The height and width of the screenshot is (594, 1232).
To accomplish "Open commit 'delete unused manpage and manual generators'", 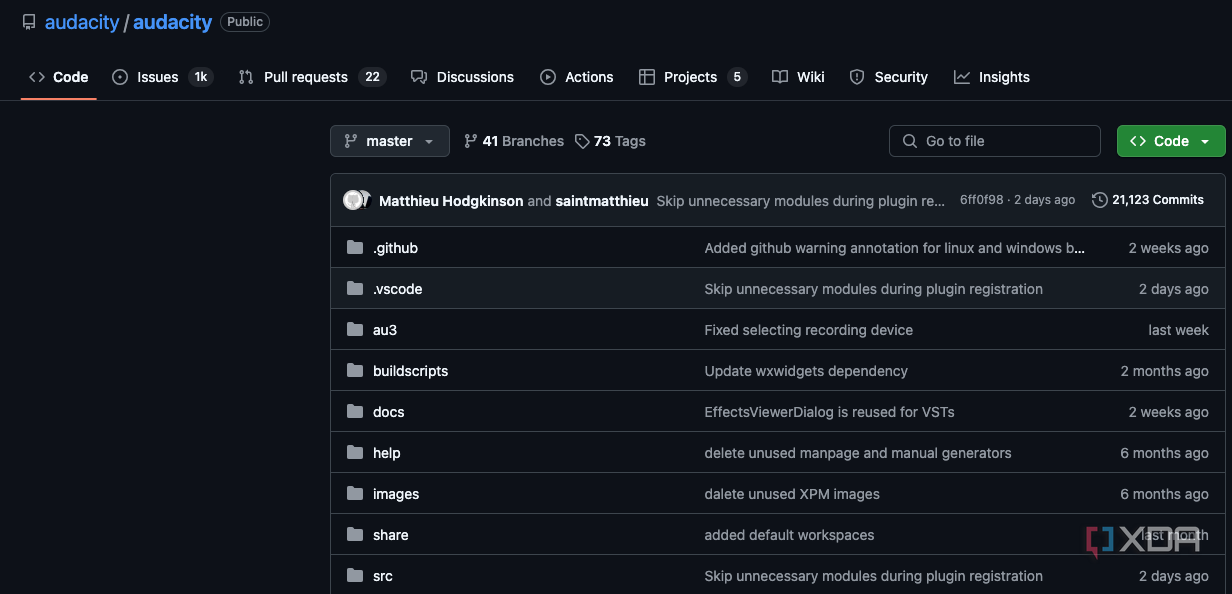I will [x=858, y=453].
